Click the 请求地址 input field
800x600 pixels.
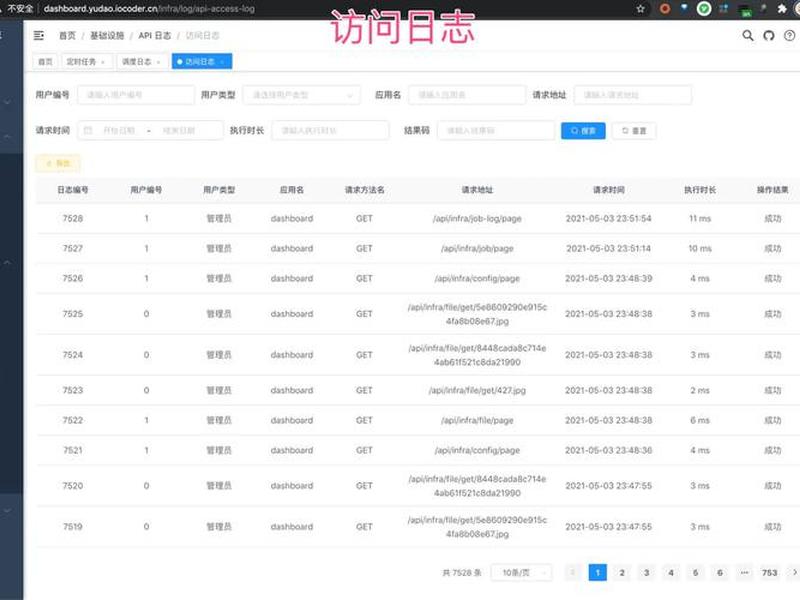coord(633,95)
